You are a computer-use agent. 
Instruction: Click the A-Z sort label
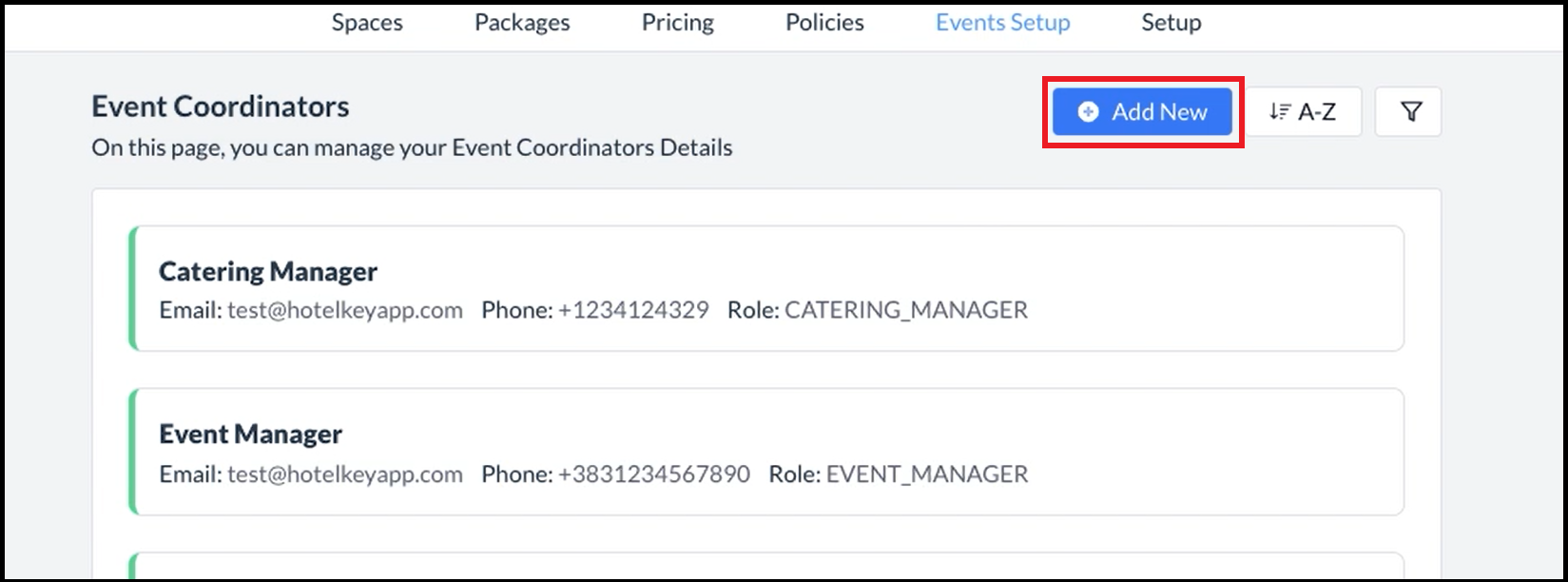pyautogui.click(x=1317, y=112)
